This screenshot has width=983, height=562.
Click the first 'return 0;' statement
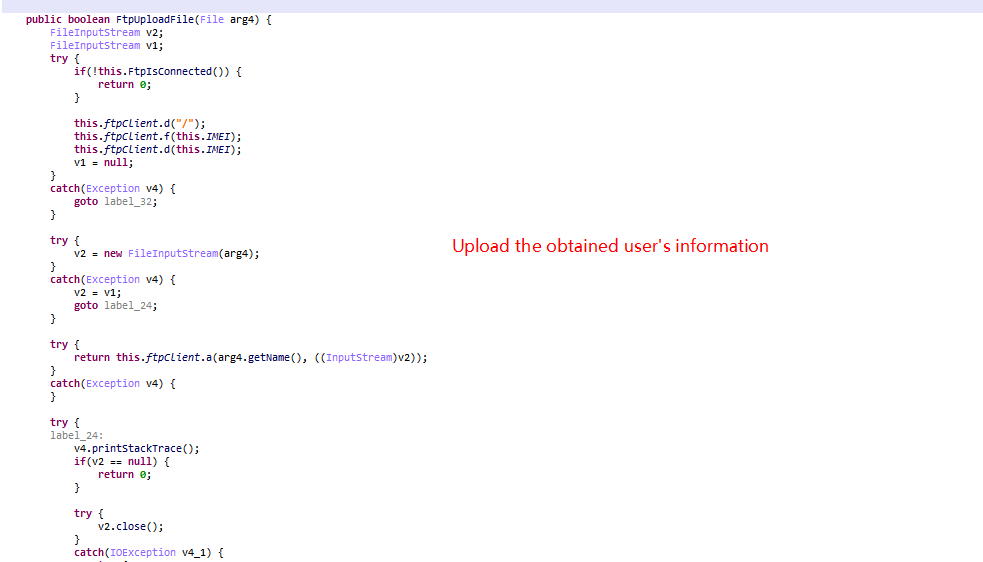click(x=125, y=85)
